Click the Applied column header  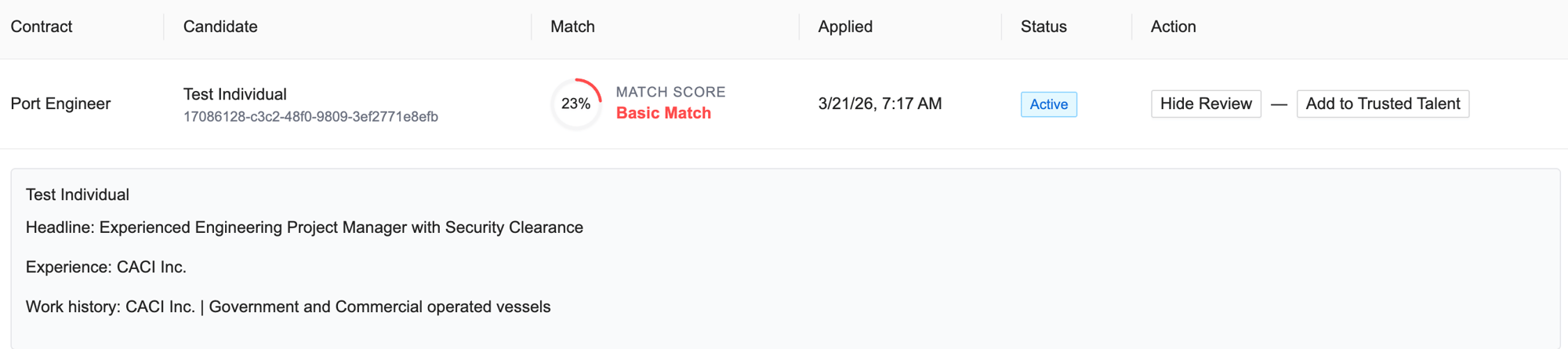(x=845, y=27)
